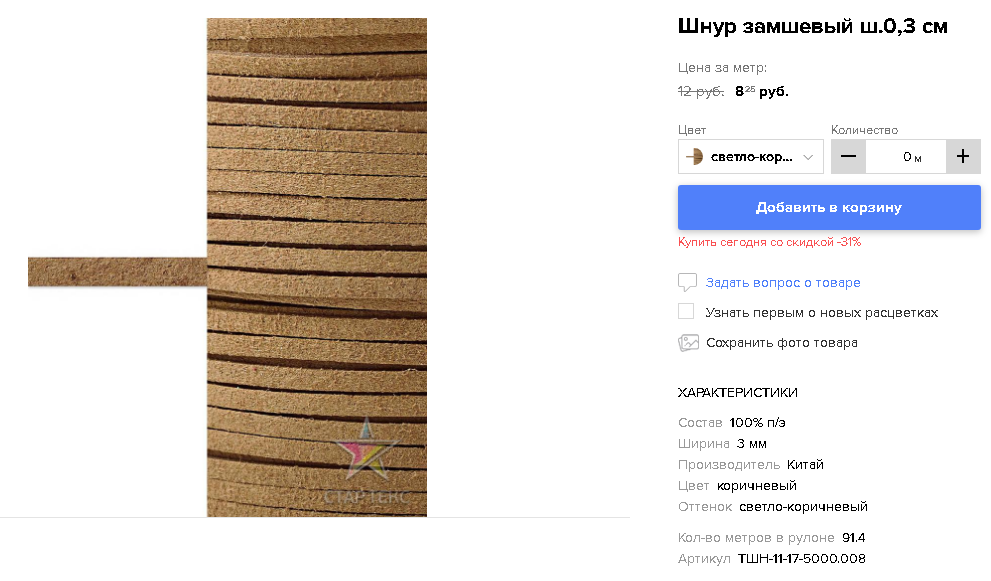Viewport: 991px width, 581px height.
Task: Click 'Сохранить фото товара' text
Action: pyautogui.click(x=782, y=343)
